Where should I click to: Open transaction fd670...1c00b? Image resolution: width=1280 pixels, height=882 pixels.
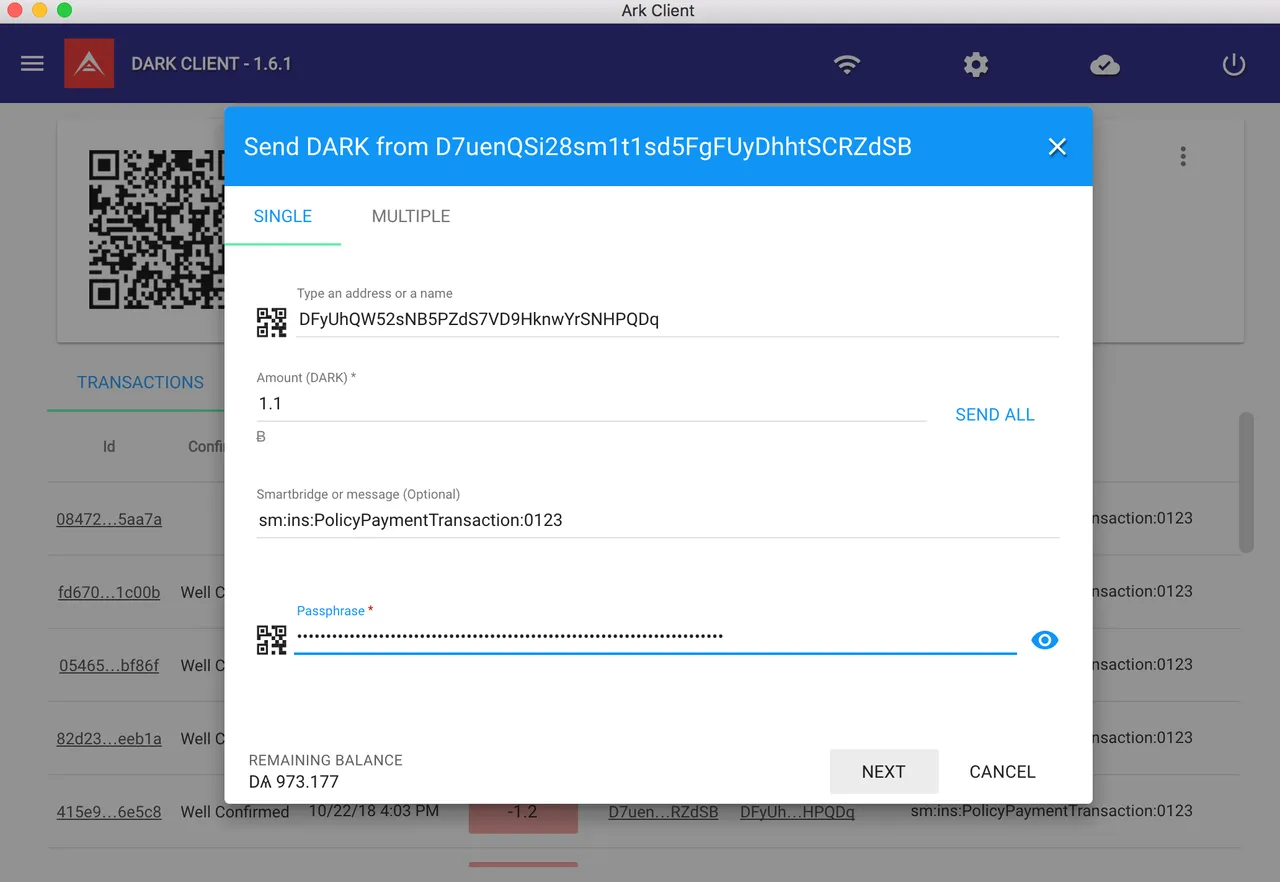(x=109, y=593)
